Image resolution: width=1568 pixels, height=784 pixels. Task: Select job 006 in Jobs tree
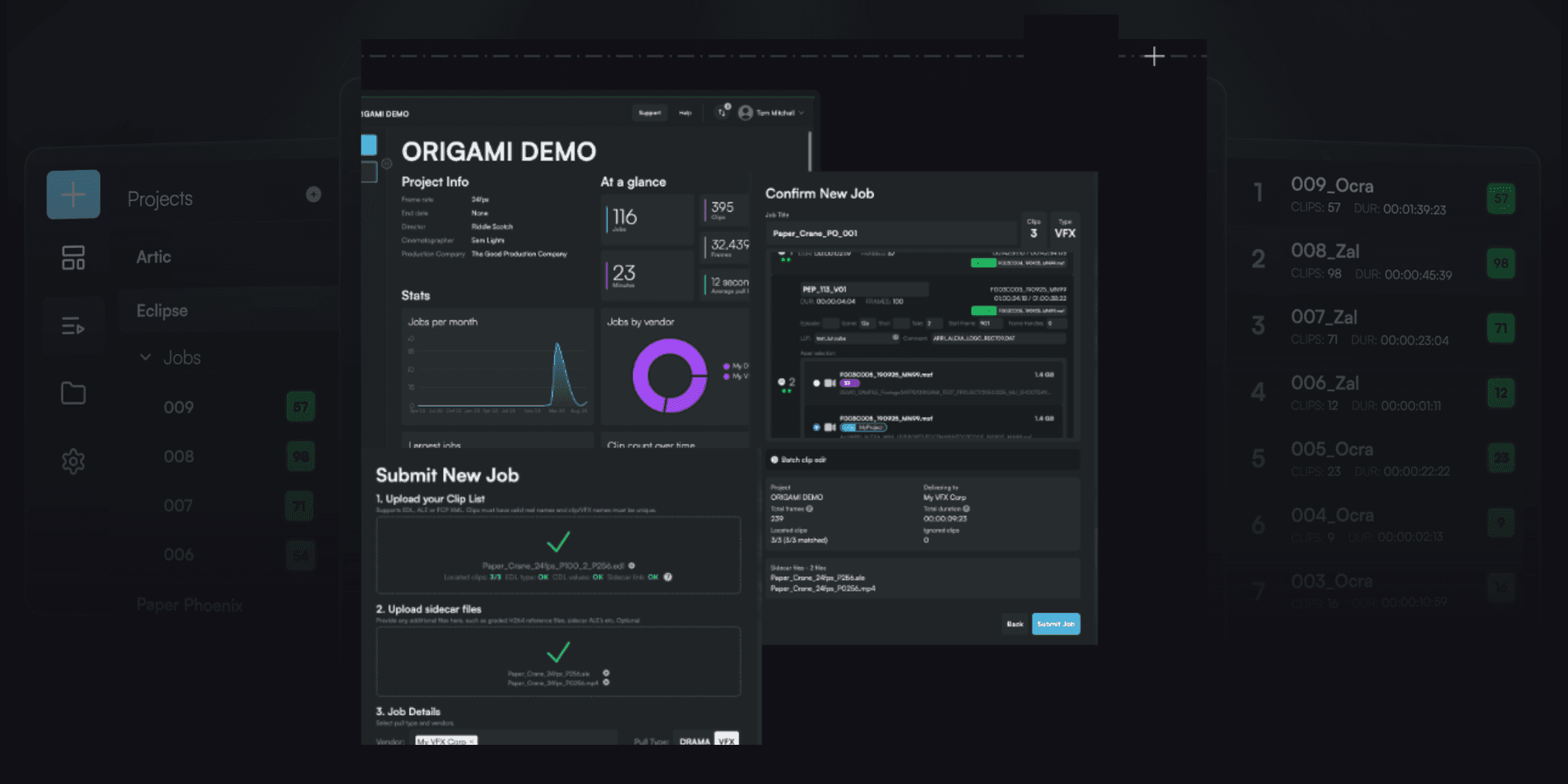179,555
